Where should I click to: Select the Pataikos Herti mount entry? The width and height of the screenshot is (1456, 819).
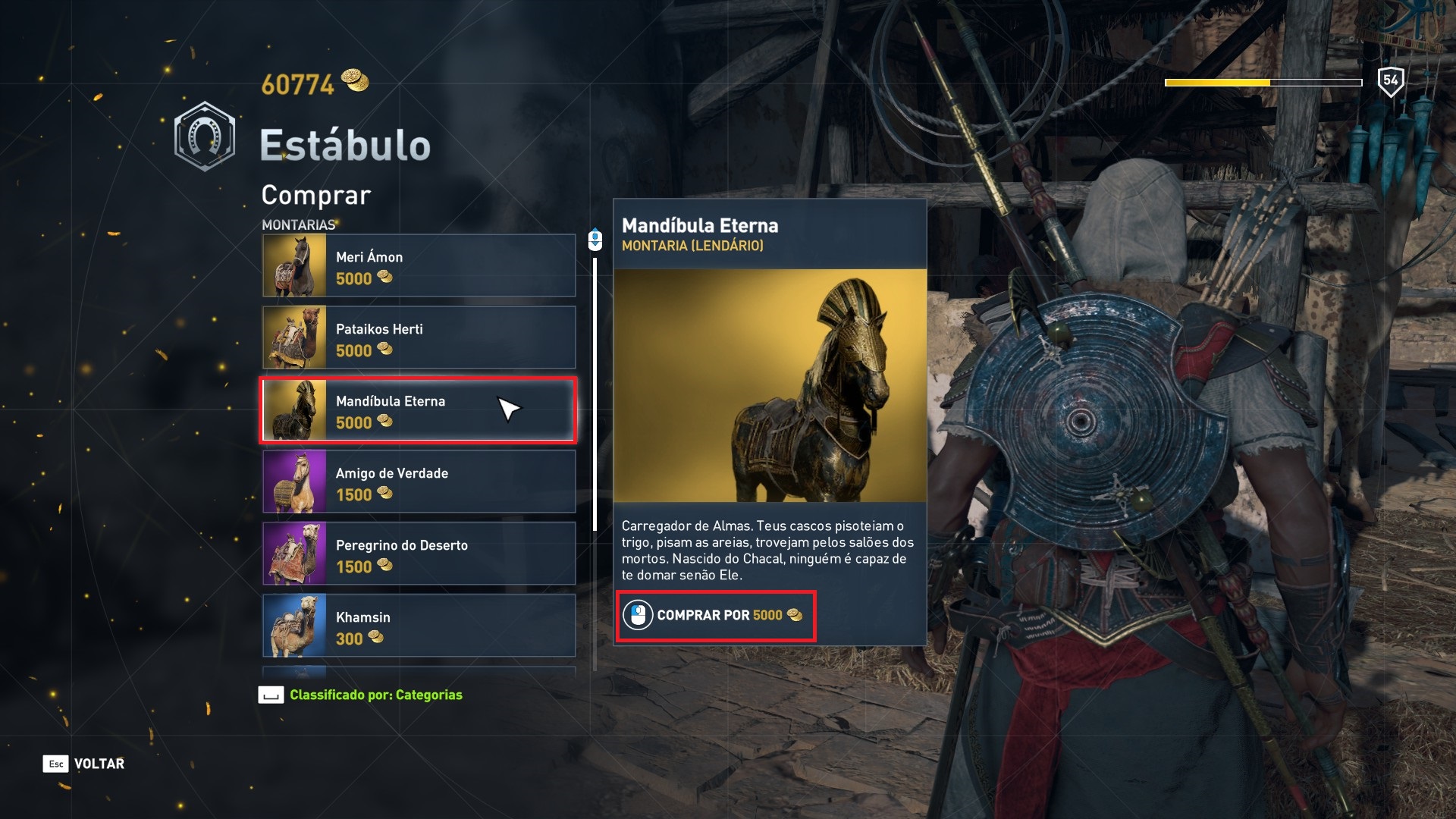419,337
